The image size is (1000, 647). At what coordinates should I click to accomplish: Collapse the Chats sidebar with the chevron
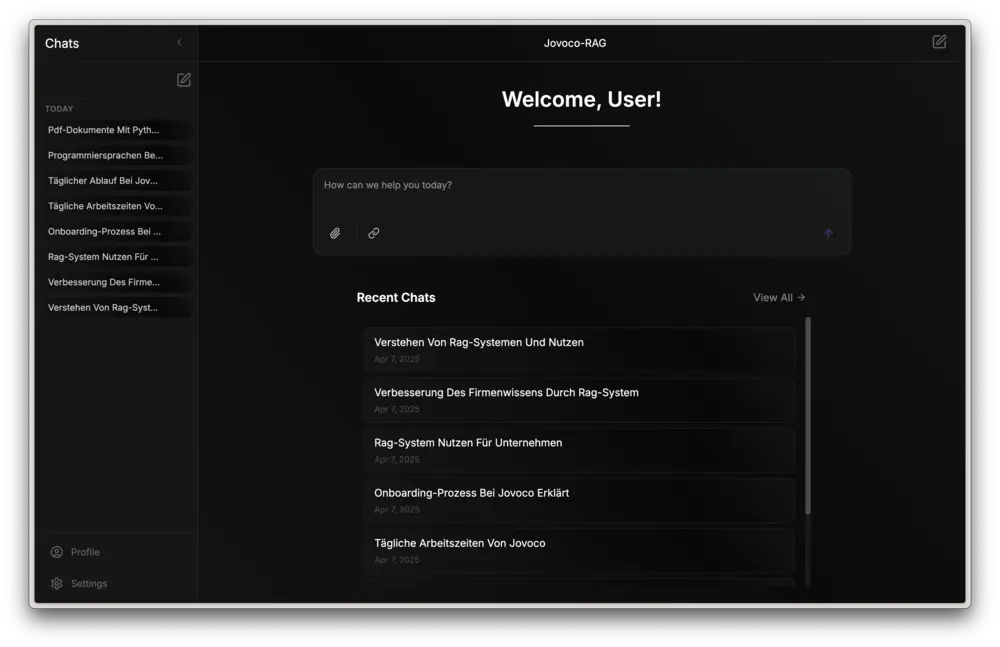point(179,43)
